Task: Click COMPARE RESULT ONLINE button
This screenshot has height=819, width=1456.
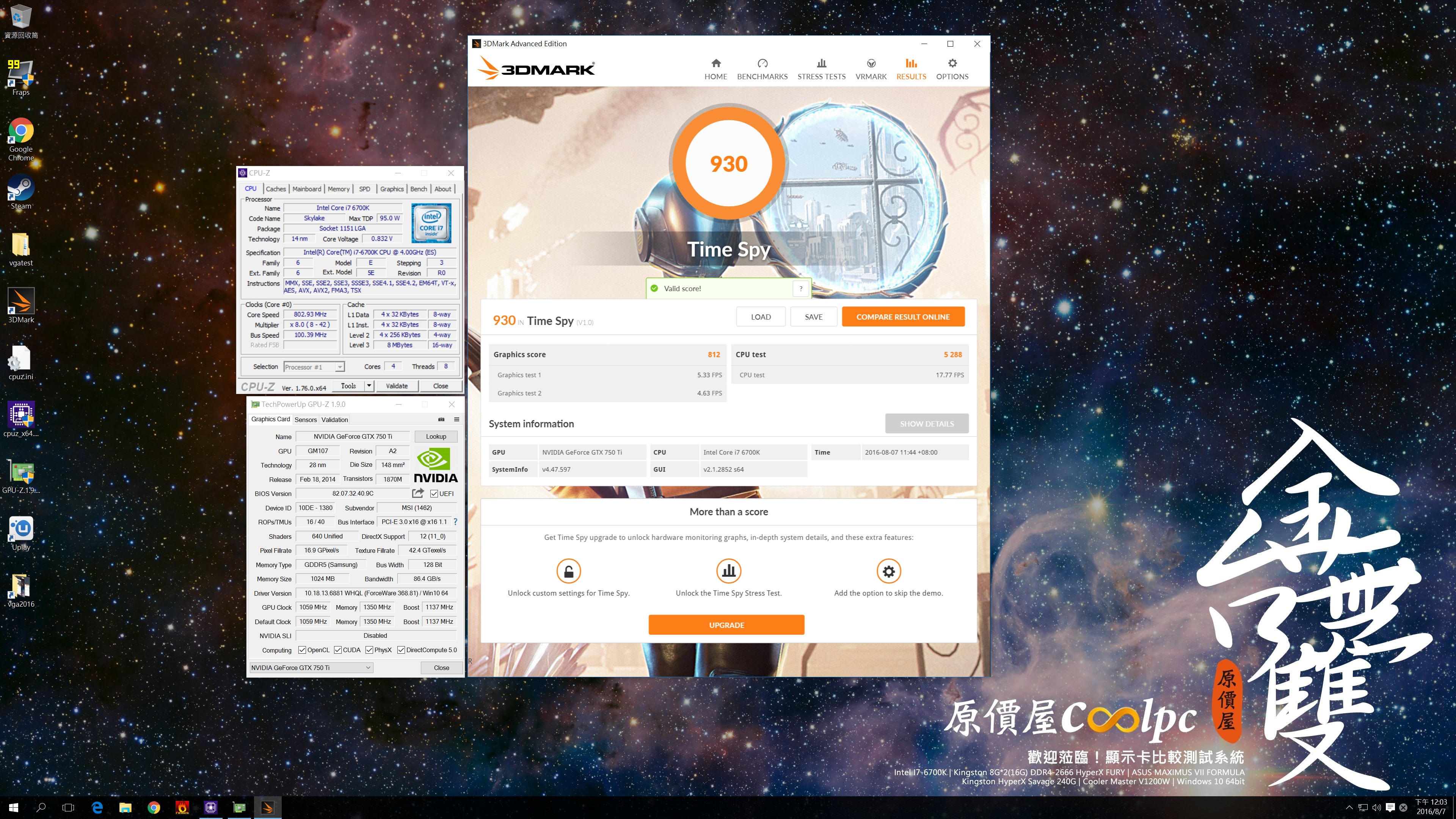Action: click(x=903, y=317)
